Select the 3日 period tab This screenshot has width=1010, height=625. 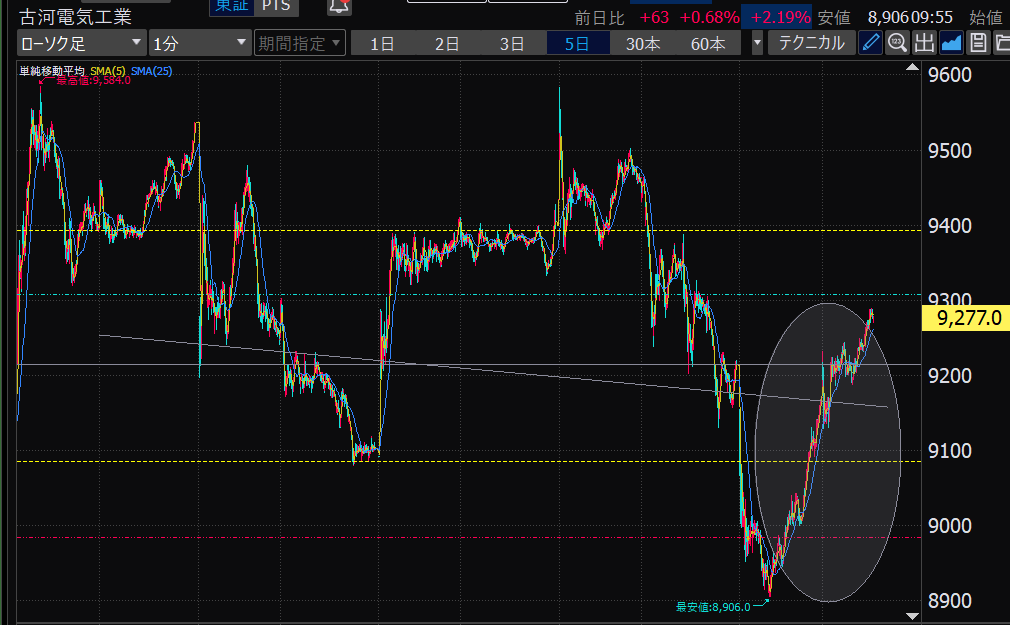tap(512, 43)
